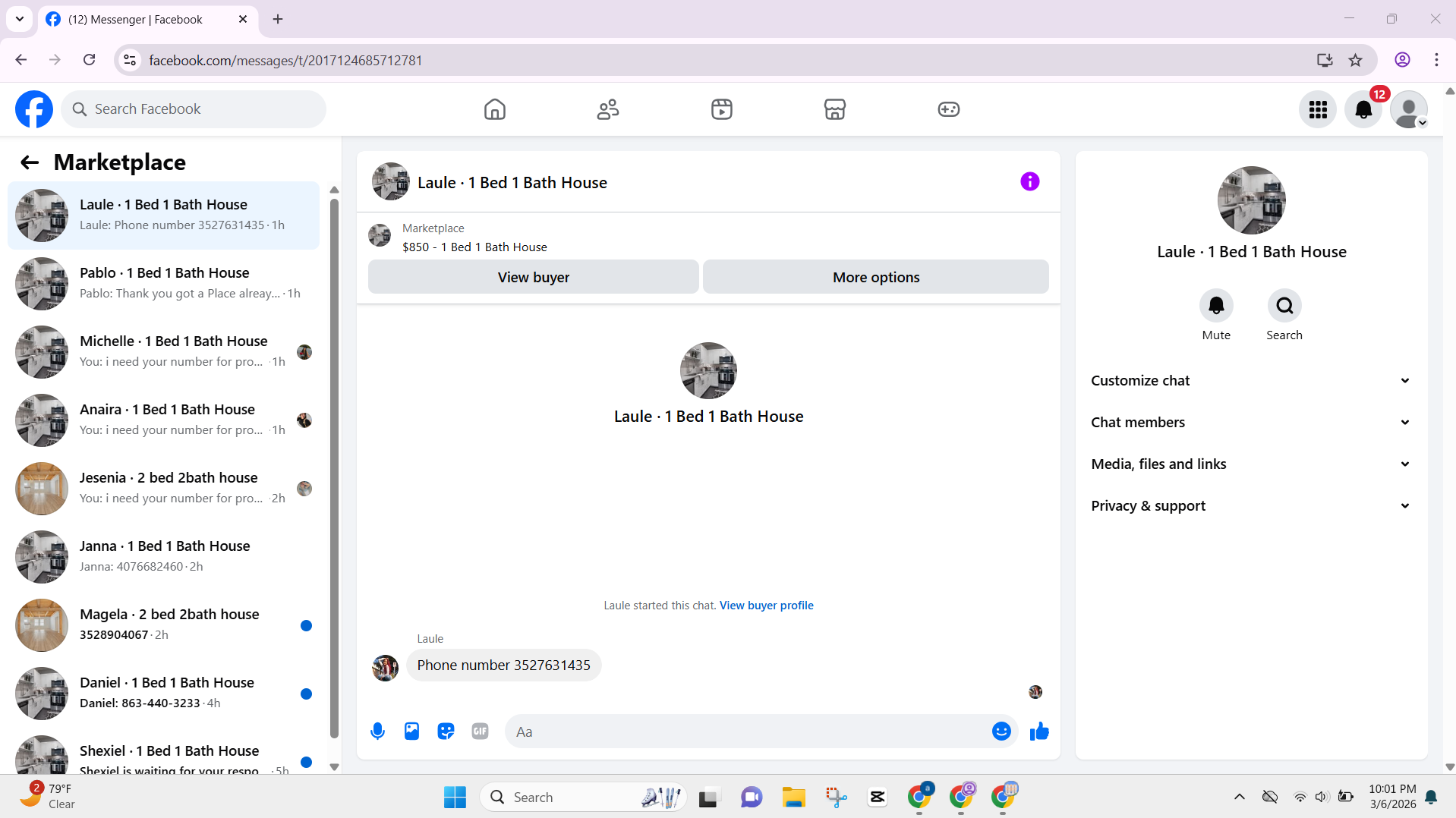Image resolution: width=1456 pixels, height=818 pixels.
Task: Record a voice clip with microphone icon
Action: pos(377,731)
